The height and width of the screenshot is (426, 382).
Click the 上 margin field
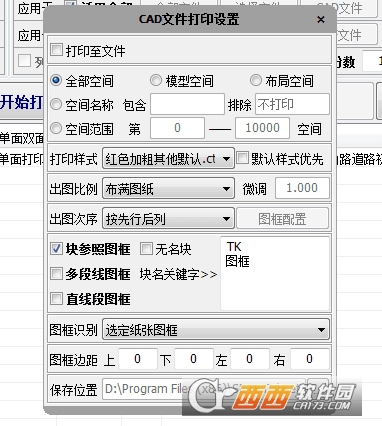(x=137, y=359)
